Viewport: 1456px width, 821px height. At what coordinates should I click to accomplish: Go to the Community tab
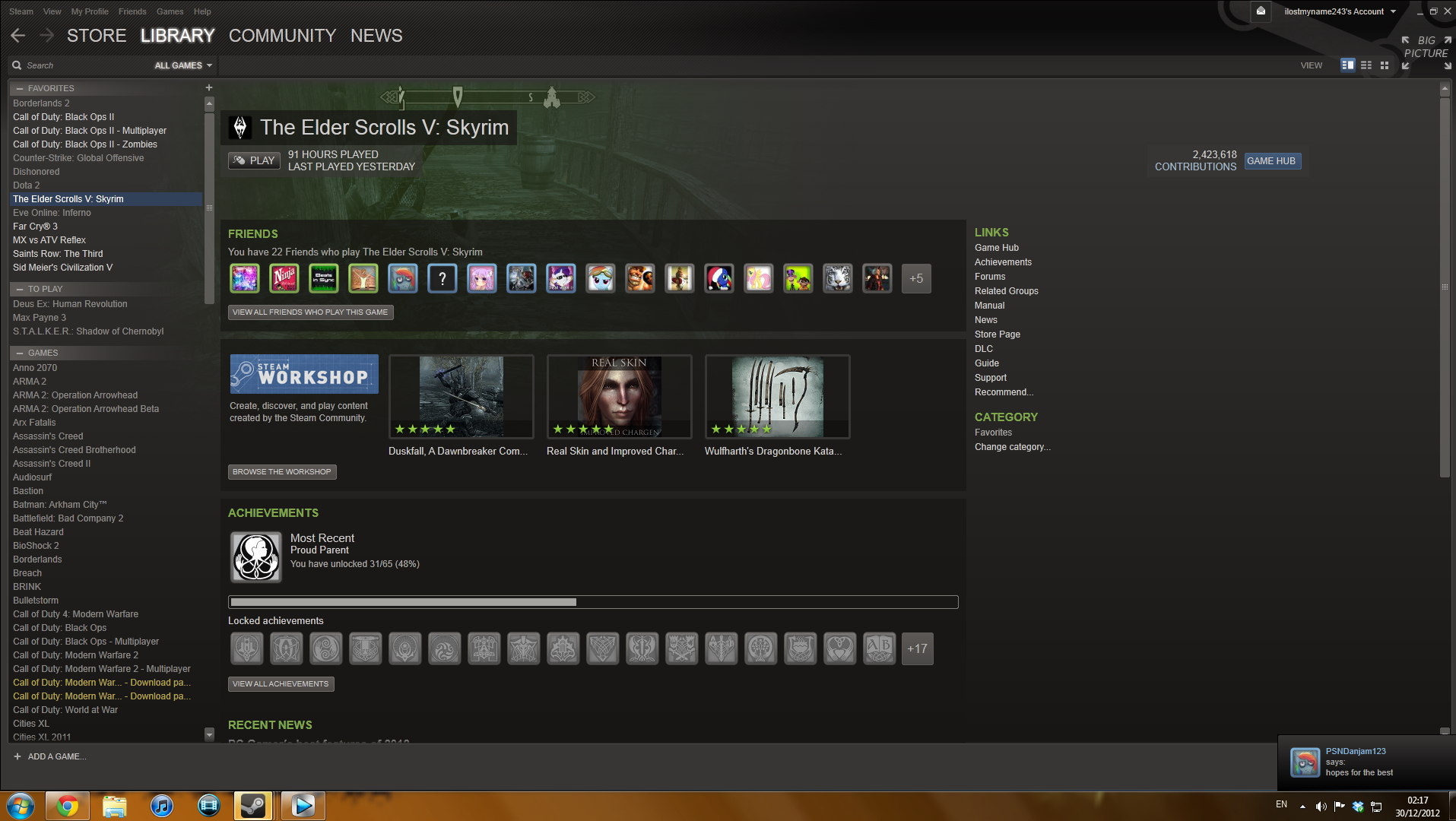click(282, 36)
